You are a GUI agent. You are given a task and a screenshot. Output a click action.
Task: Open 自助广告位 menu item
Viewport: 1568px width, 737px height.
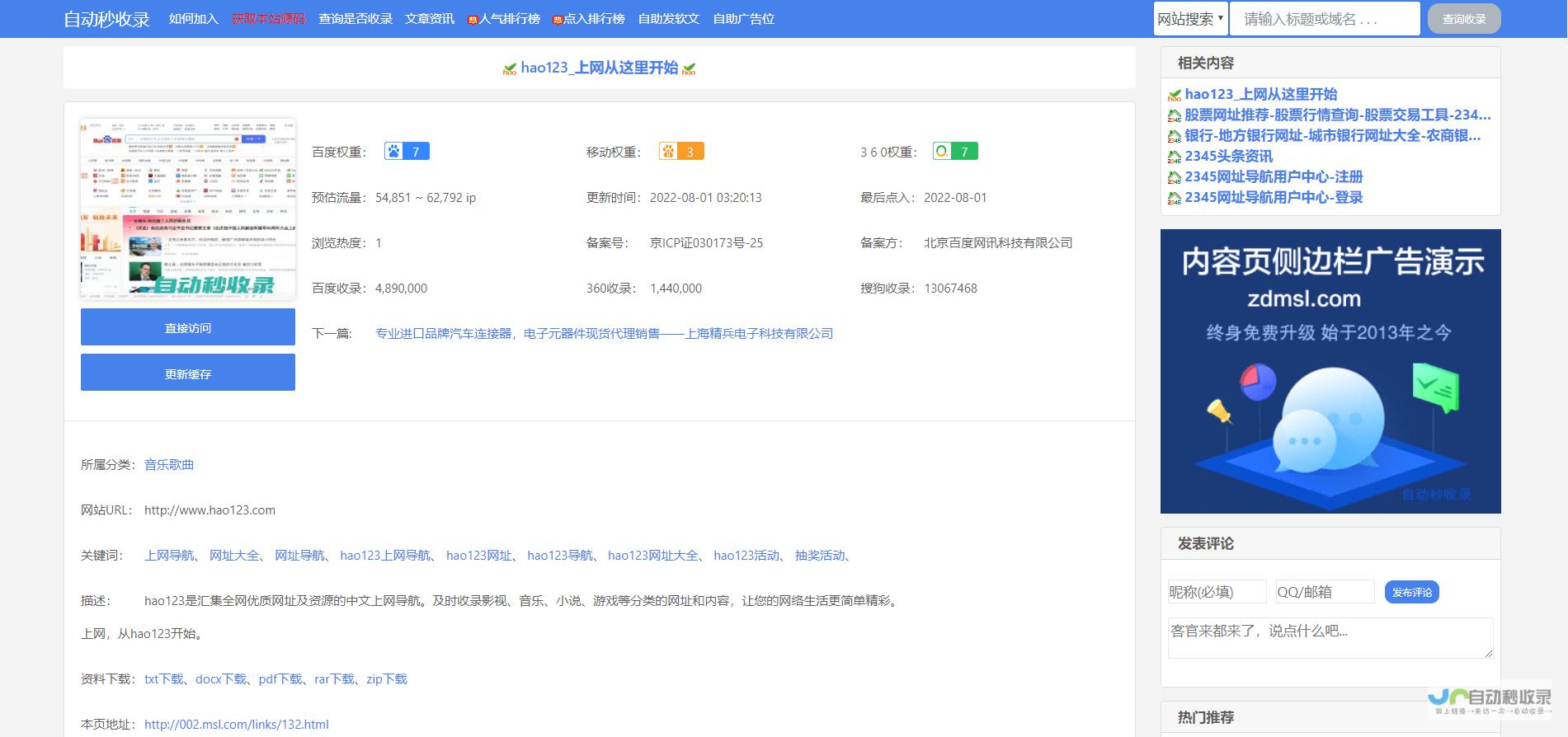743,19
